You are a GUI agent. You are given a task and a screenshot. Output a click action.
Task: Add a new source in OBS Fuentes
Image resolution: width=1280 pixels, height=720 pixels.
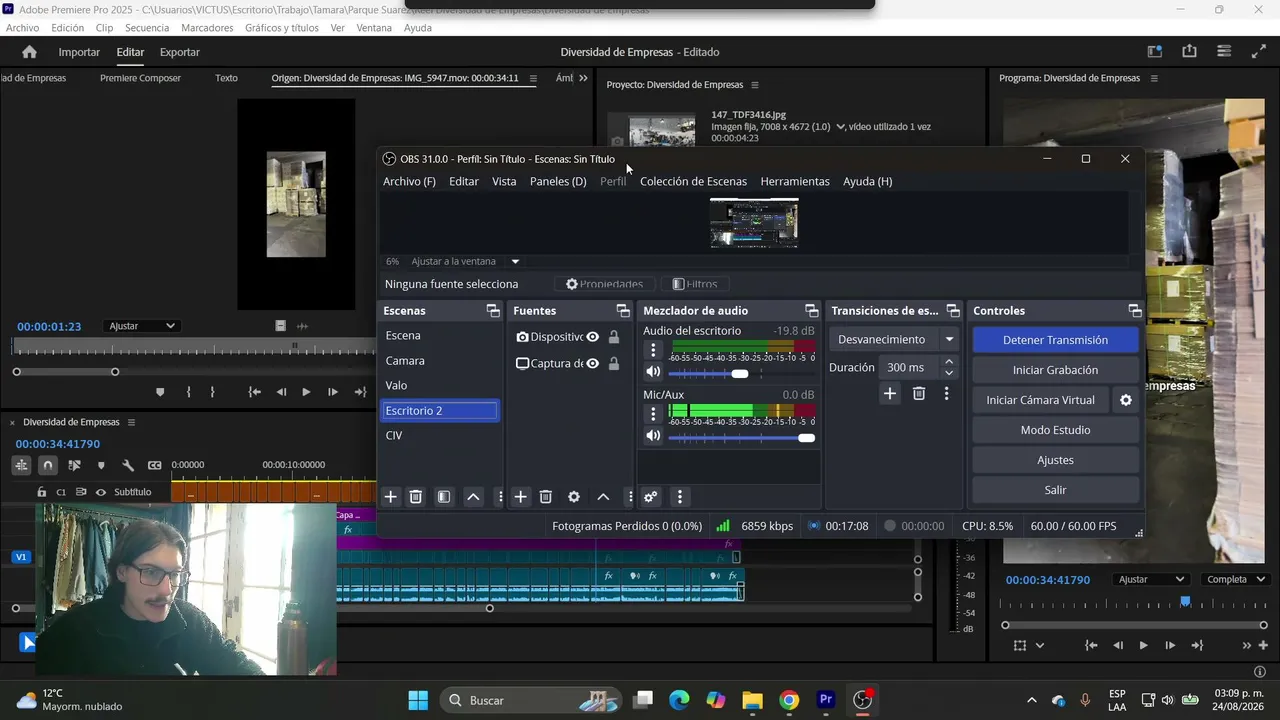click(x=520, y=497)
